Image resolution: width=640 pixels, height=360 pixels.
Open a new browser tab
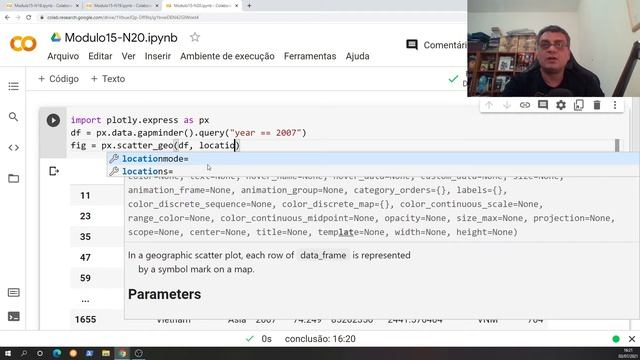(249, 6)
